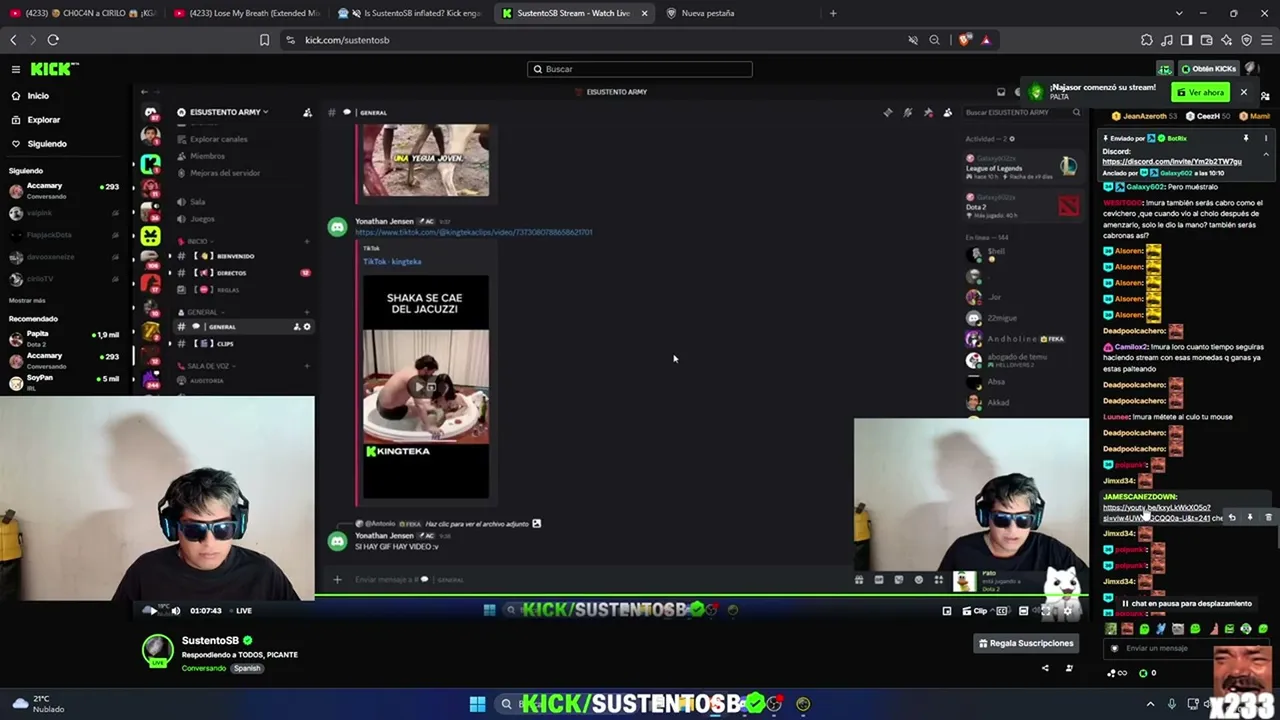
Task: Go to the KICK logo homepage
Action: [x=54, y=69]
